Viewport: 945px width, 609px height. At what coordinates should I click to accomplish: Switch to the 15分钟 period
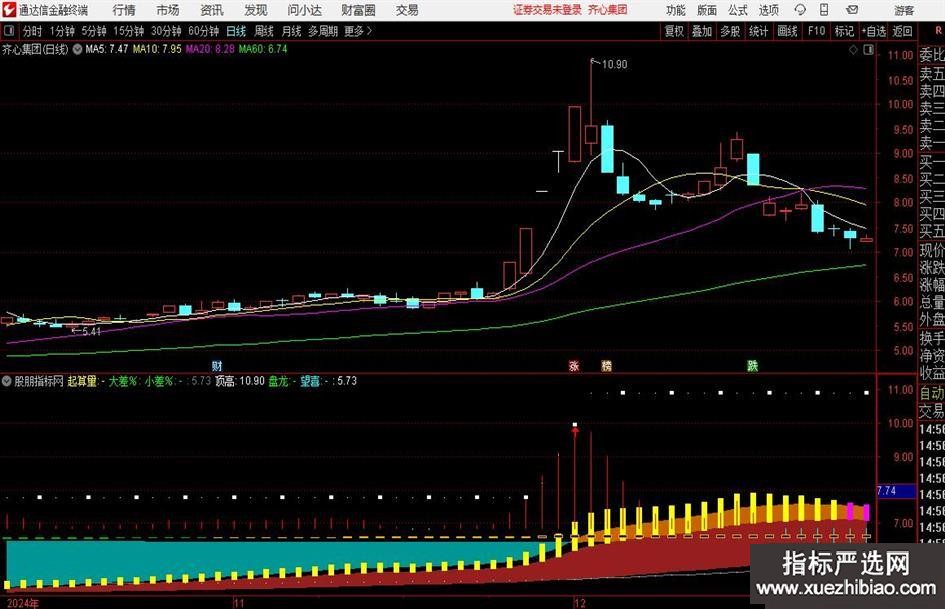(129, 31)
